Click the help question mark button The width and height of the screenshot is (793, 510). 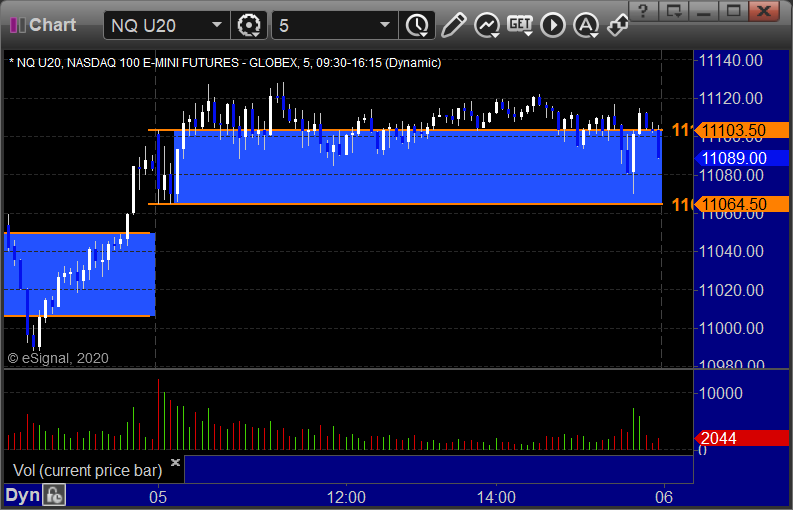(643, 11)
